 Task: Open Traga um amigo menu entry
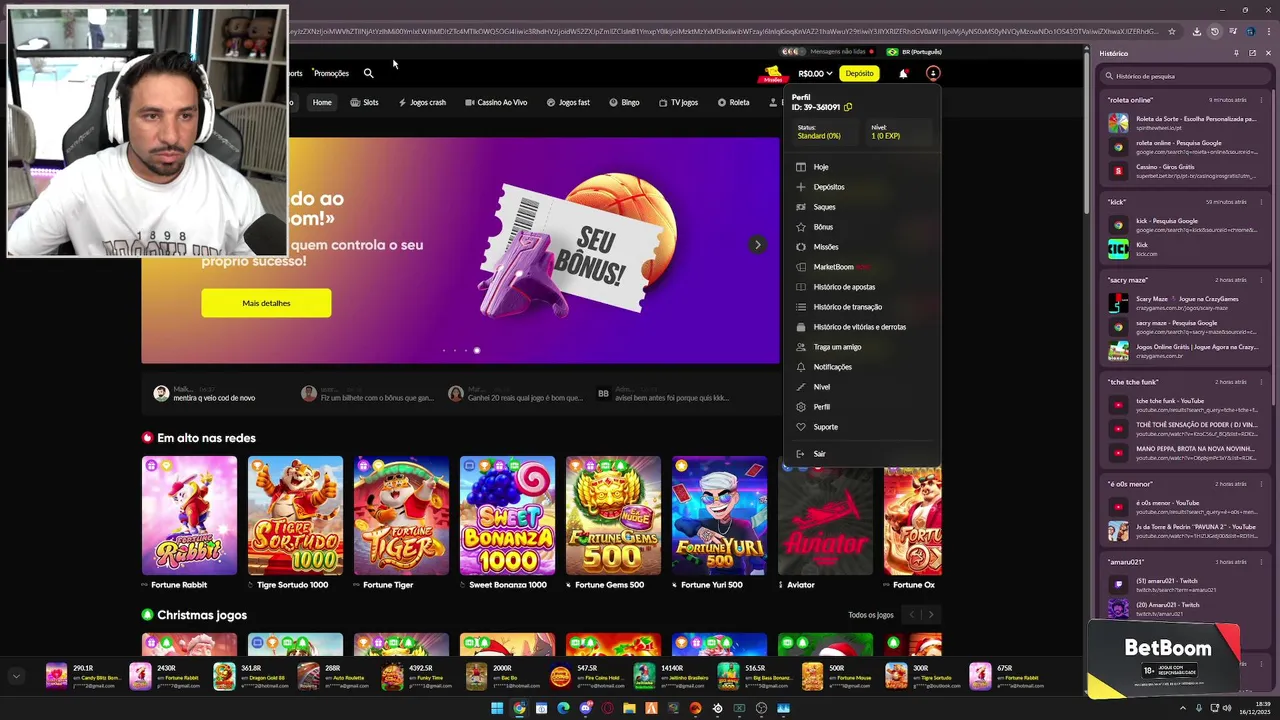click(837, 347)
